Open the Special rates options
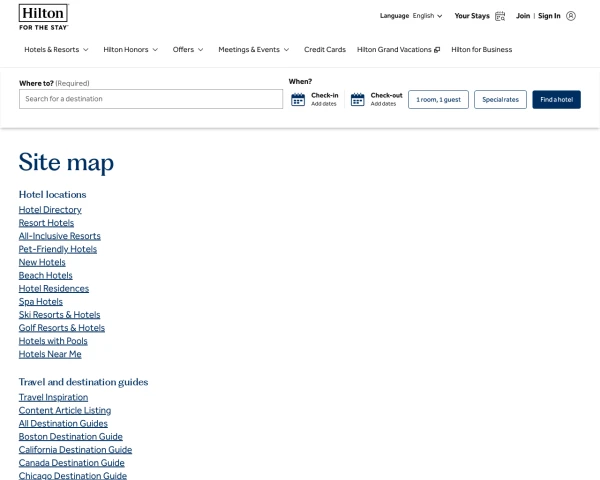Viewport: 600px width, 480px height. 500,100
